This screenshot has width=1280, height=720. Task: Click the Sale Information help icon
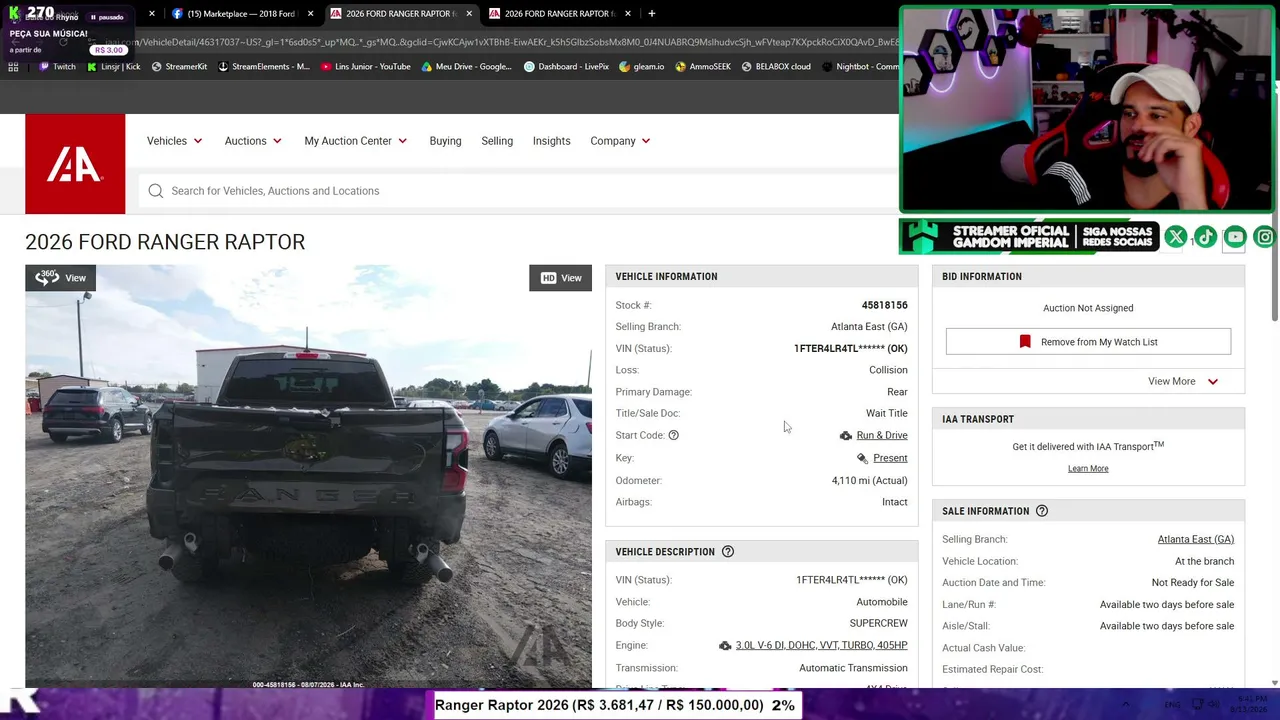(x=1042, y=511)
